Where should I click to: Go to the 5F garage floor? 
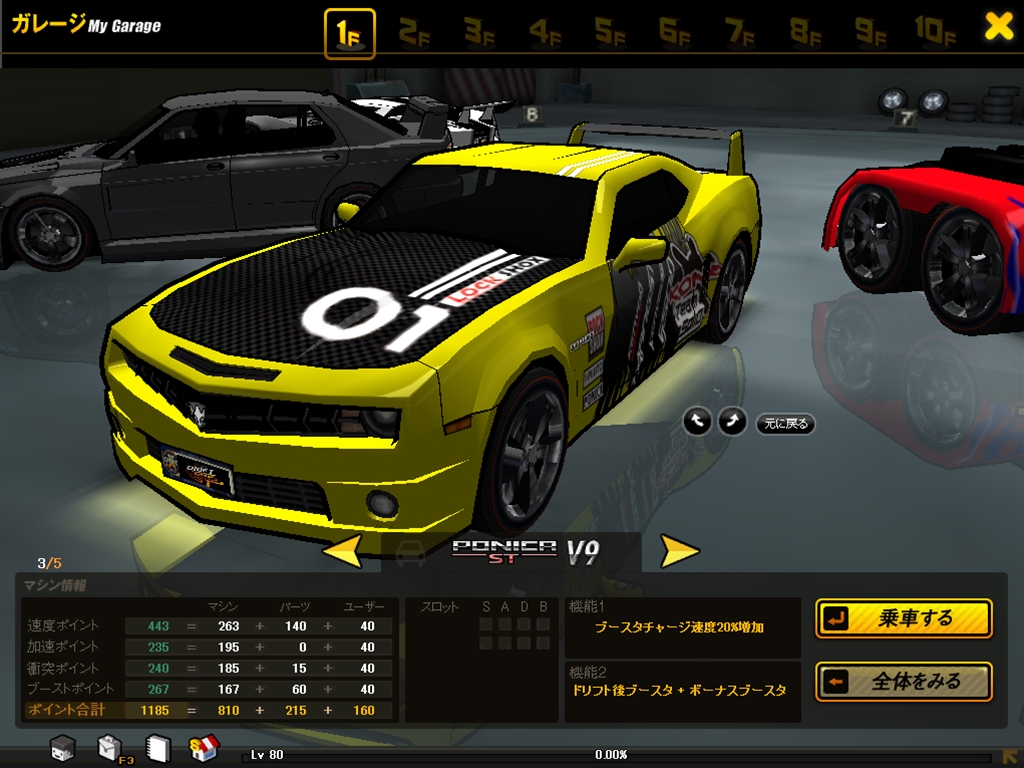pyautogui.click(x=609, y=32)
